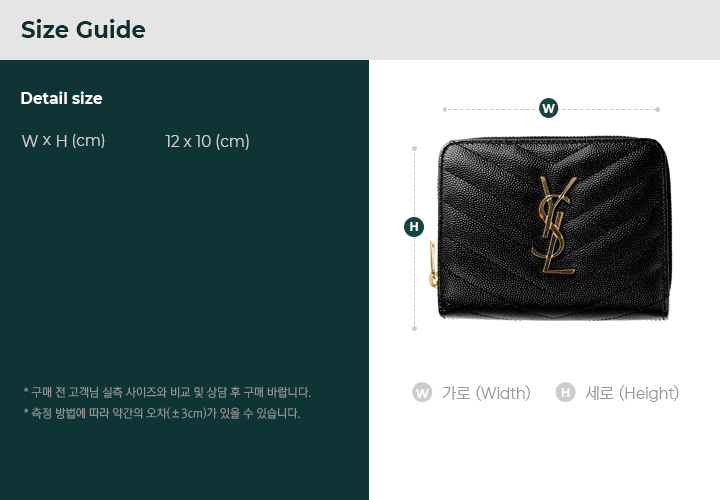Select the 12 x 10 (cm) value
Viewport: 720px width, 500px height.
pyautogui.click(x=207, y=141)
